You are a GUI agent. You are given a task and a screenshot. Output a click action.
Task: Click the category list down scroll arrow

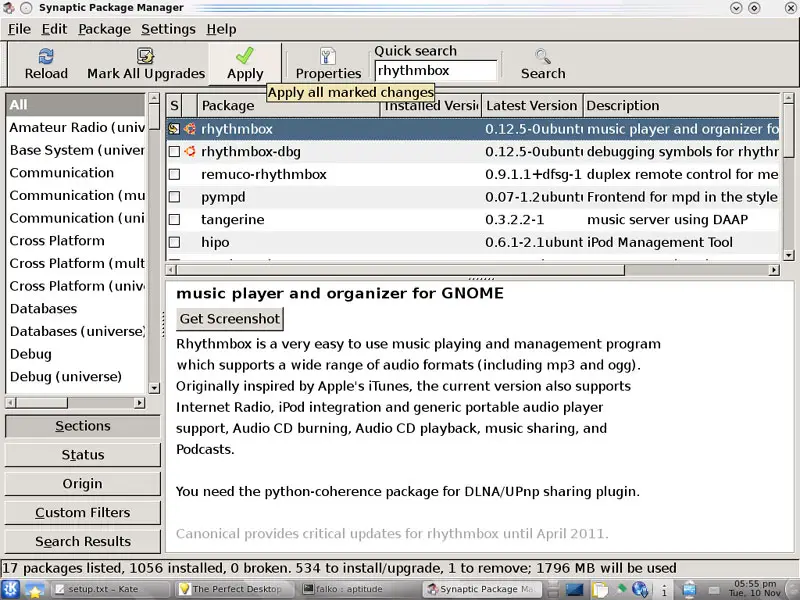pyautogui.click(x=154, y=388)
